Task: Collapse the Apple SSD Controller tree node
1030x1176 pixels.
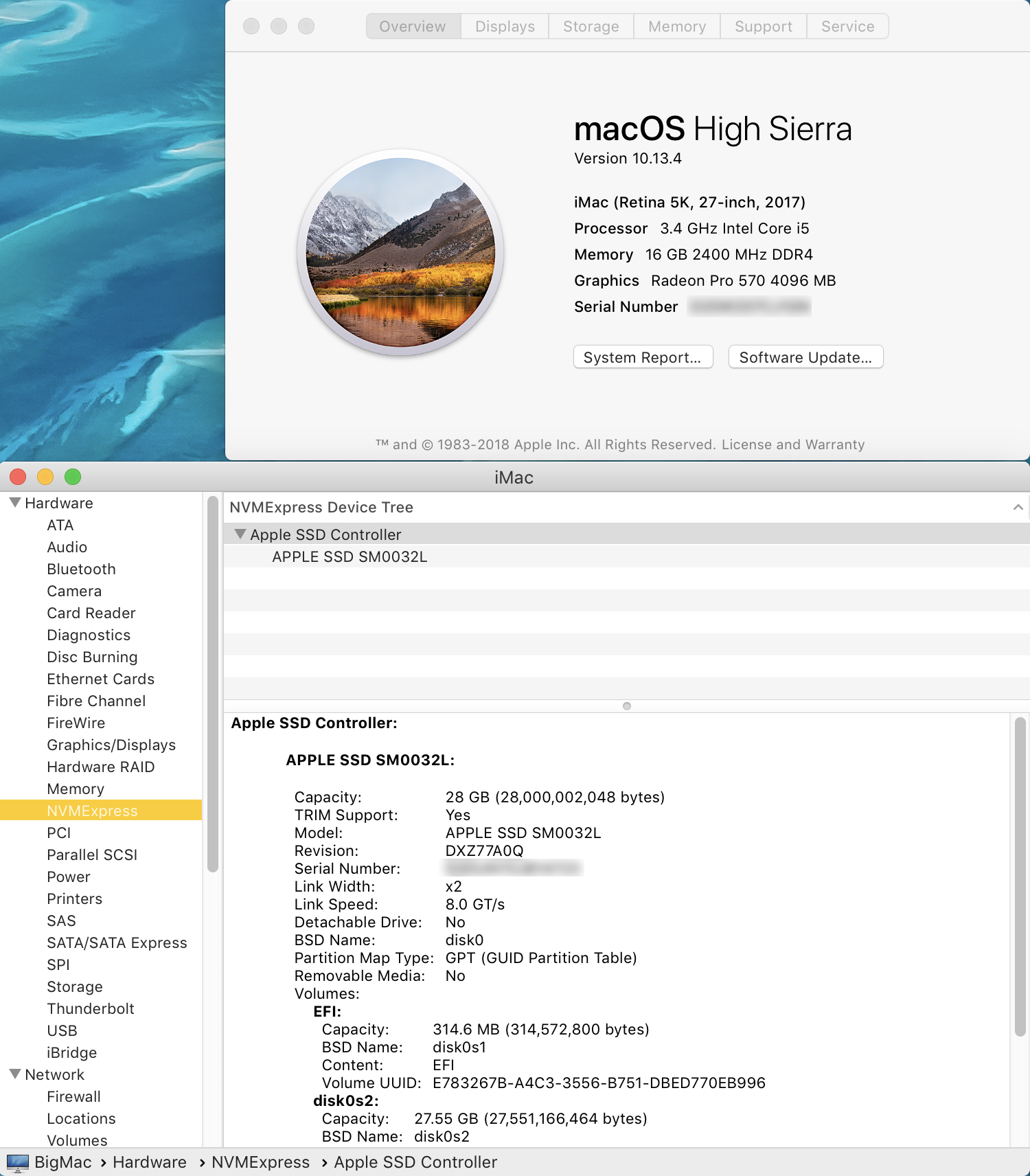Action: [240, 534]
